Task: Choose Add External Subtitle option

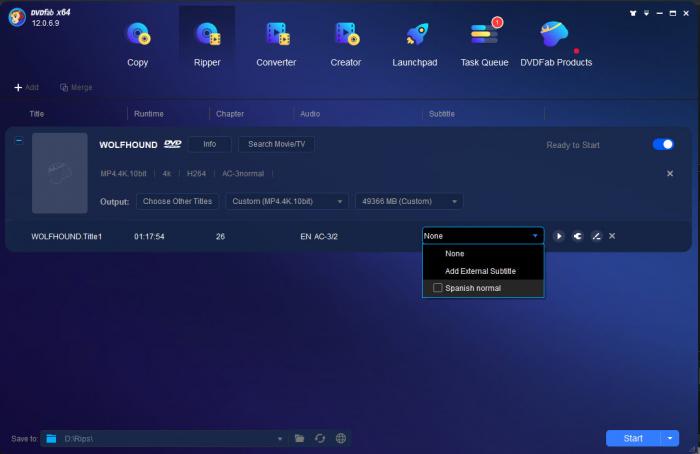Action: tap(483, 271)
